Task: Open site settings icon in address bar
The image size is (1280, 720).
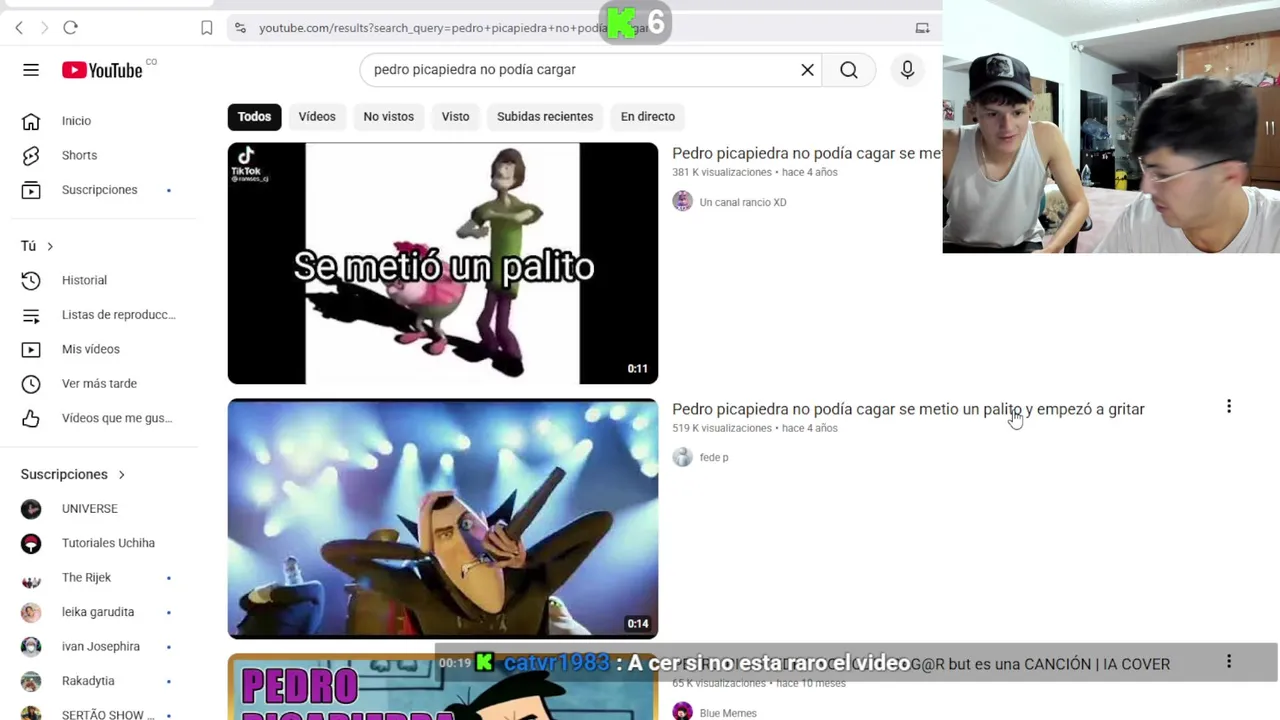Action: [240, 28]
